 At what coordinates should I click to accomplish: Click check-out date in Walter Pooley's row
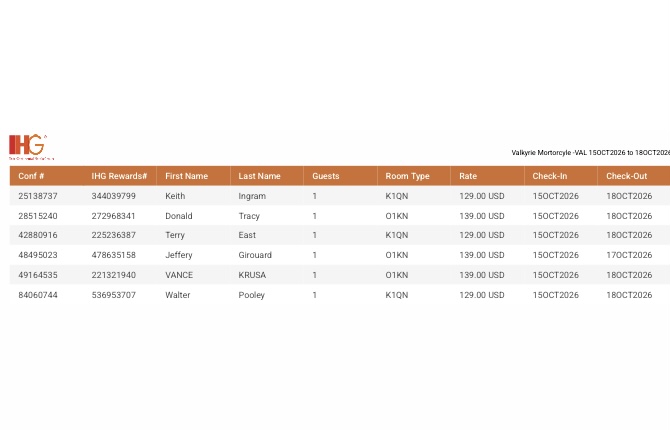(629, 295)
